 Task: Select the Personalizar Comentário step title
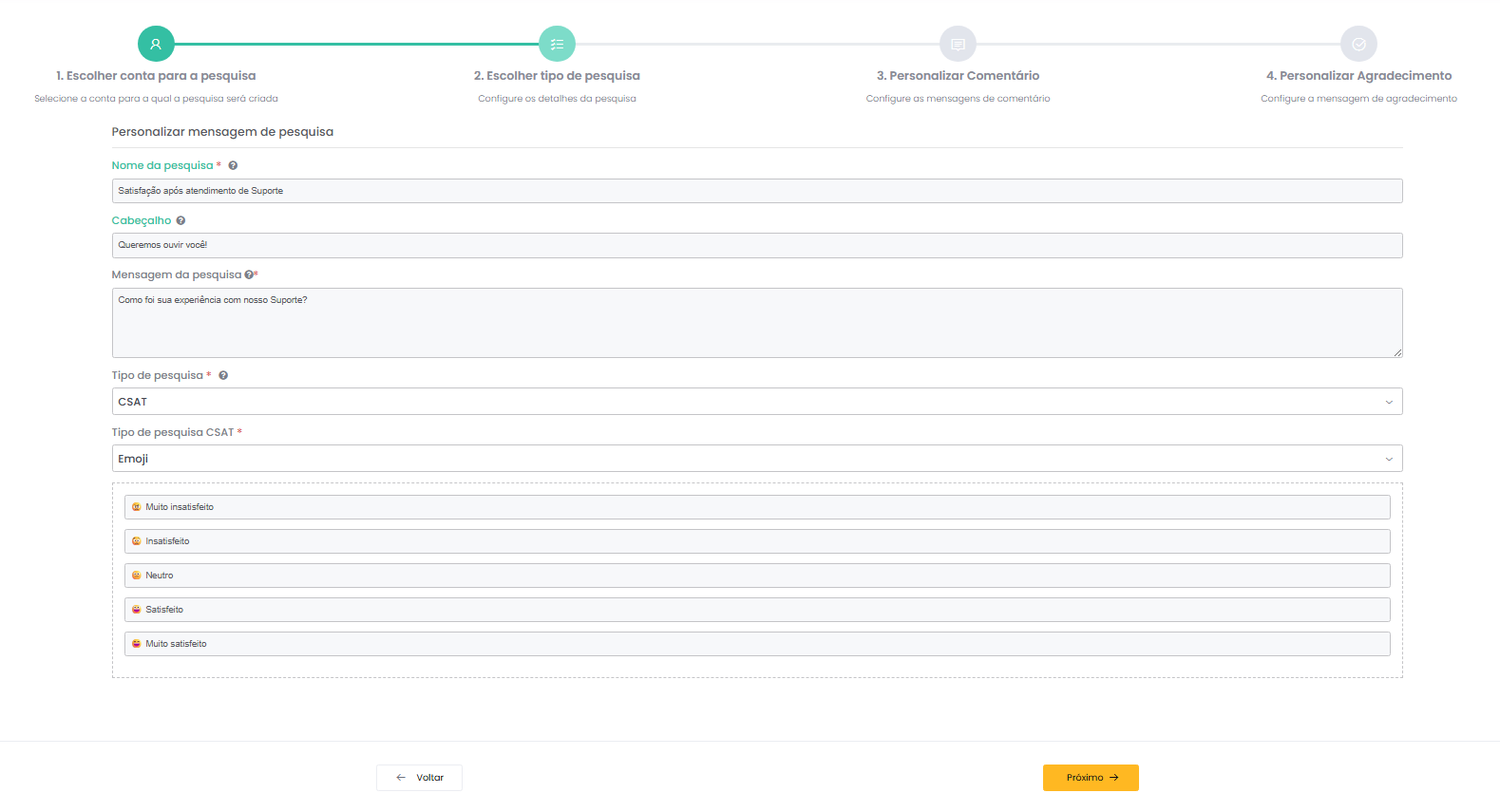(958, 76)
